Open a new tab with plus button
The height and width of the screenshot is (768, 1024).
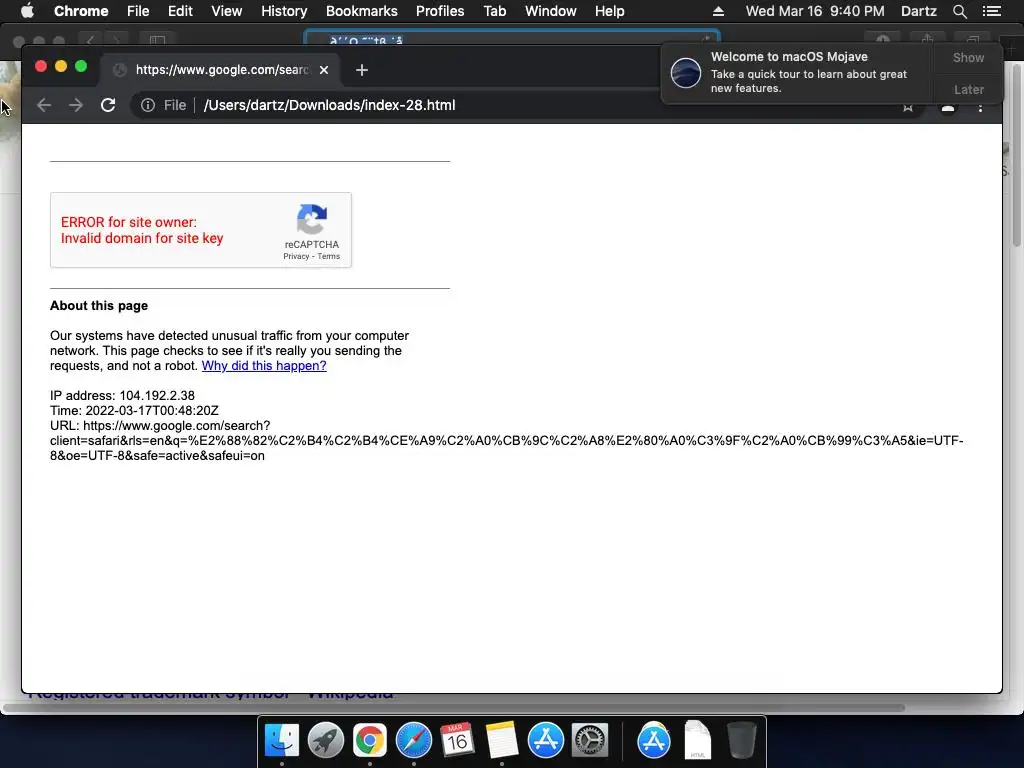[x=362, y=70]
